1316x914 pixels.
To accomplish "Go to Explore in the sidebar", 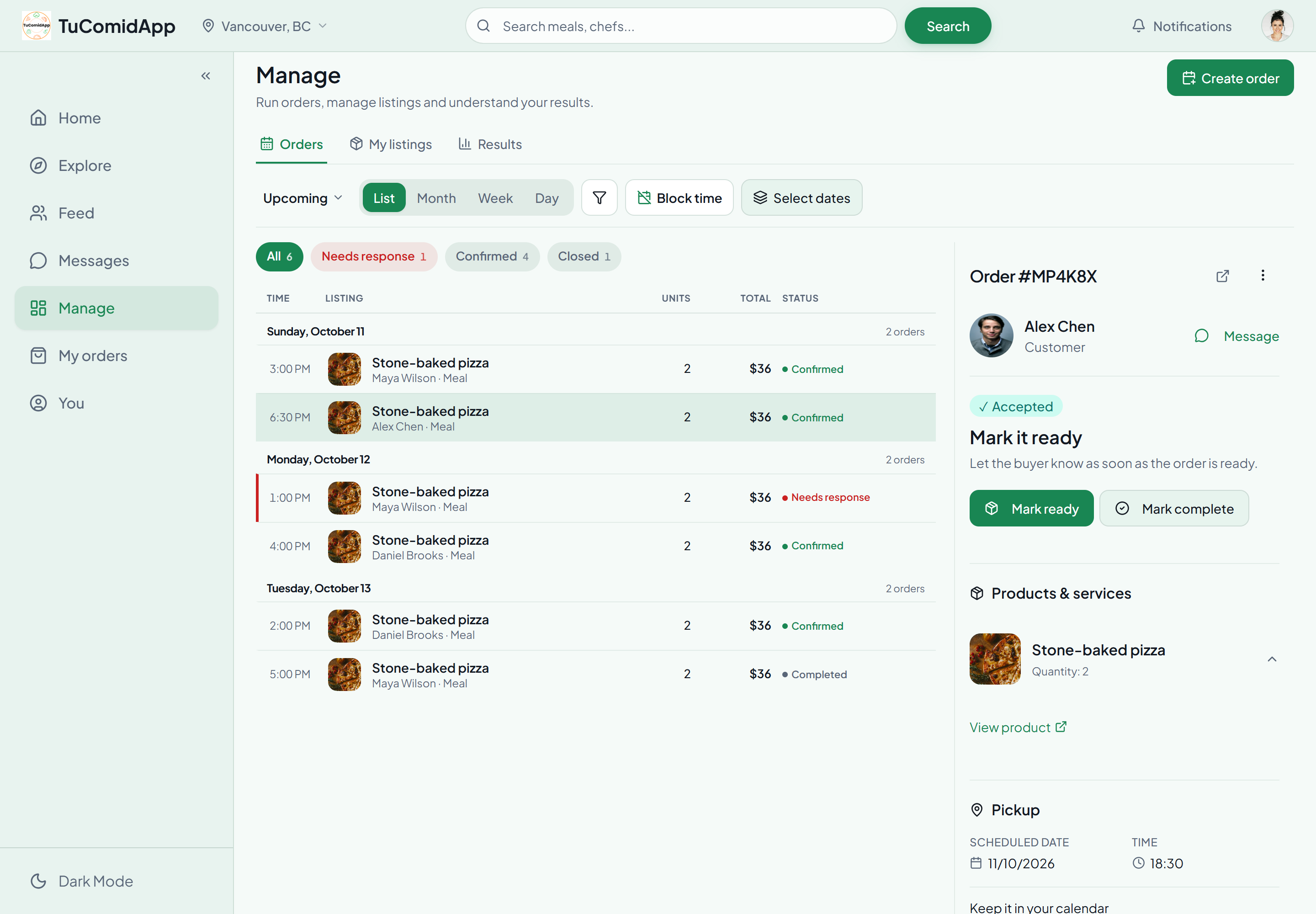I will click(x=116, y=165).
